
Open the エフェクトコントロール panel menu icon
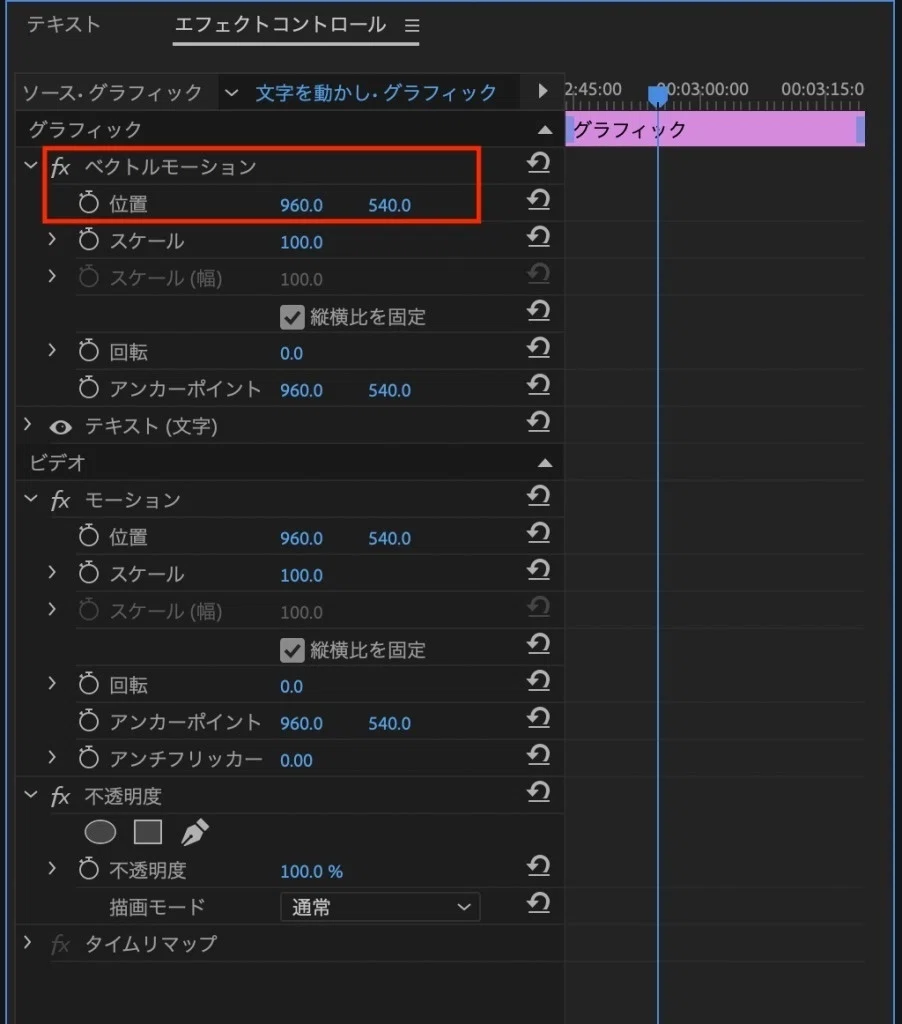coord(412,26)
